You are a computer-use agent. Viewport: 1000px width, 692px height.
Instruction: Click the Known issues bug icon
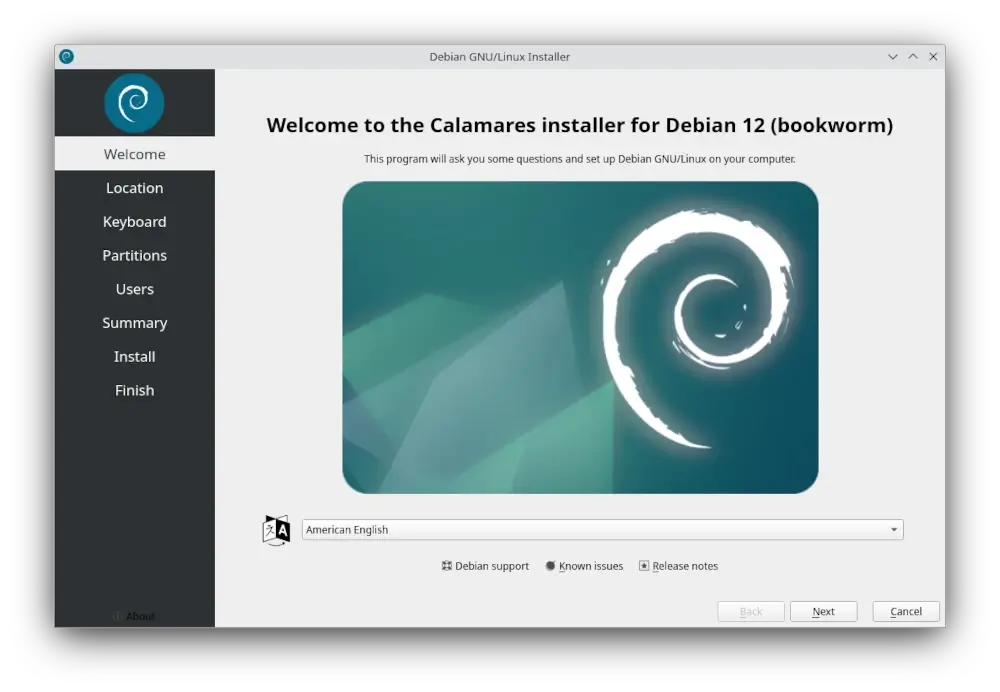[550, 566]
